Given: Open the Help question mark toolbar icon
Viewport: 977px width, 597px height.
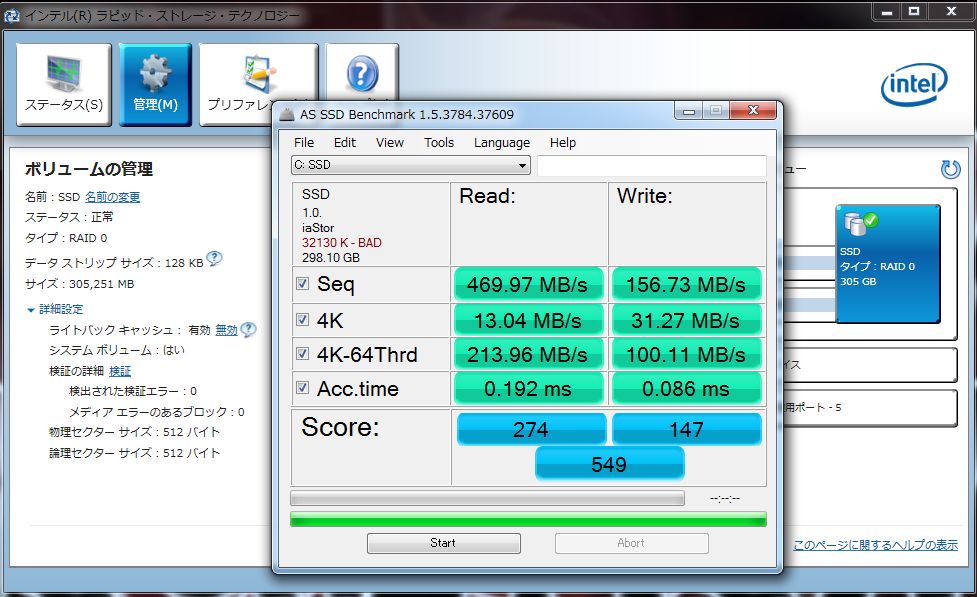Looking at the screenshot, I should (x=362, y=72).
